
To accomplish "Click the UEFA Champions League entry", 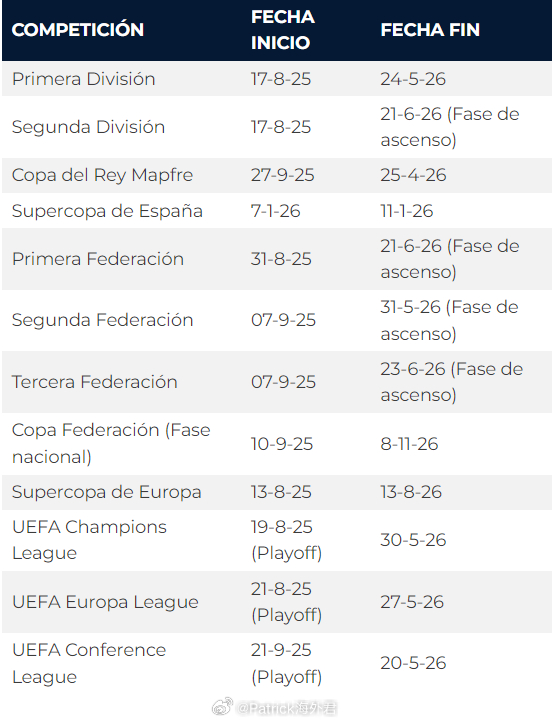I will tap(89, 540).
